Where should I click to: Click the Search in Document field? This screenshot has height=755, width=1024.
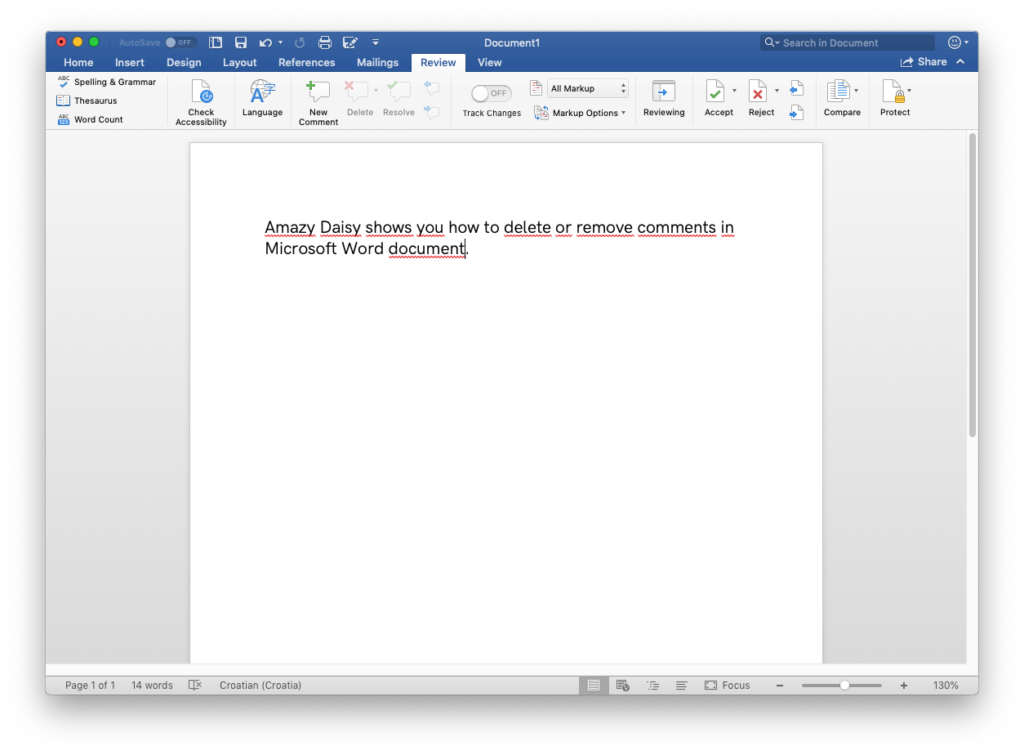pos(855,43)
